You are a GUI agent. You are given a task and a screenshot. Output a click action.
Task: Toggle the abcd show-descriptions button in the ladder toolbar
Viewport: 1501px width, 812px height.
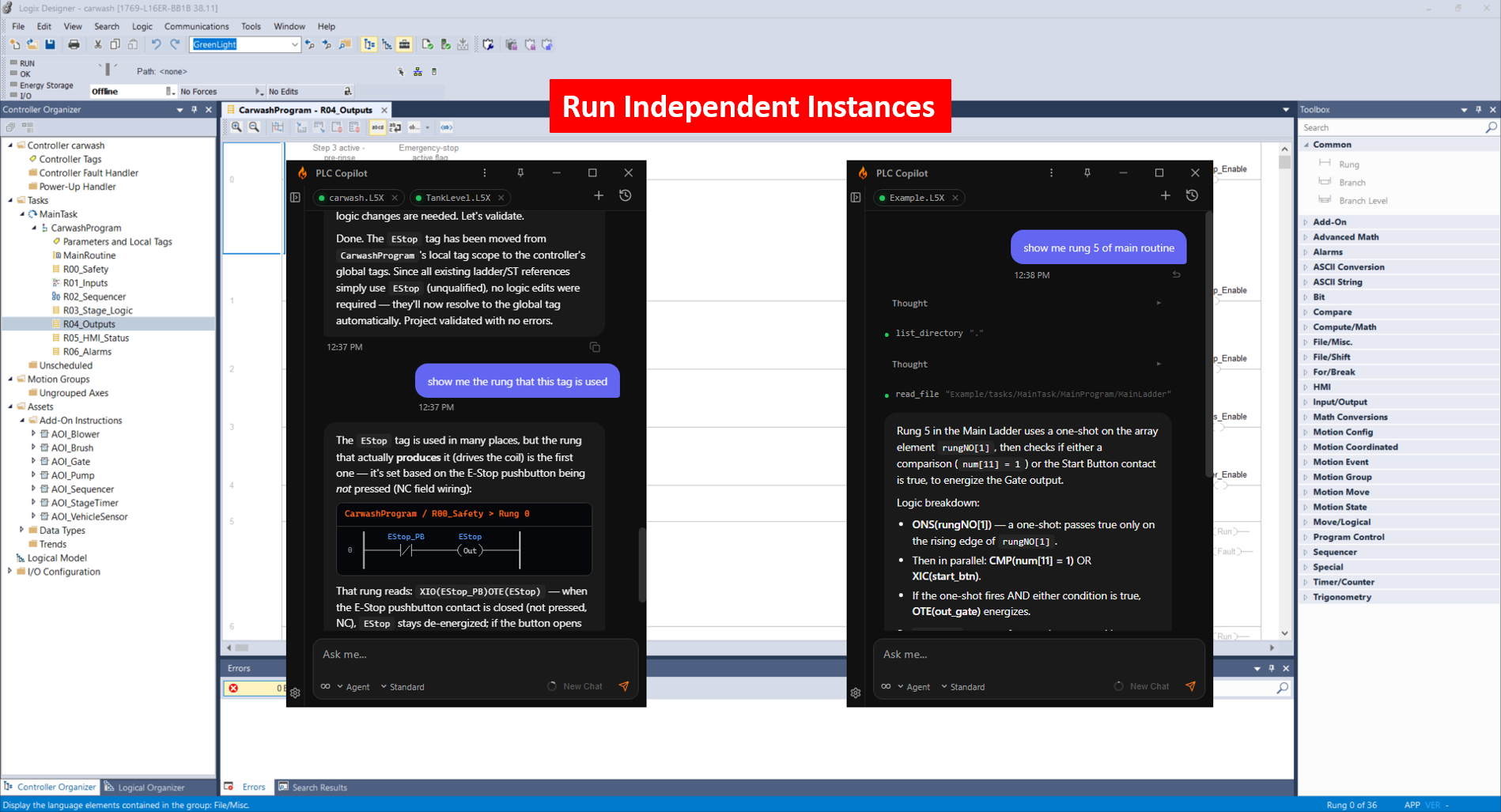point(377,127)
